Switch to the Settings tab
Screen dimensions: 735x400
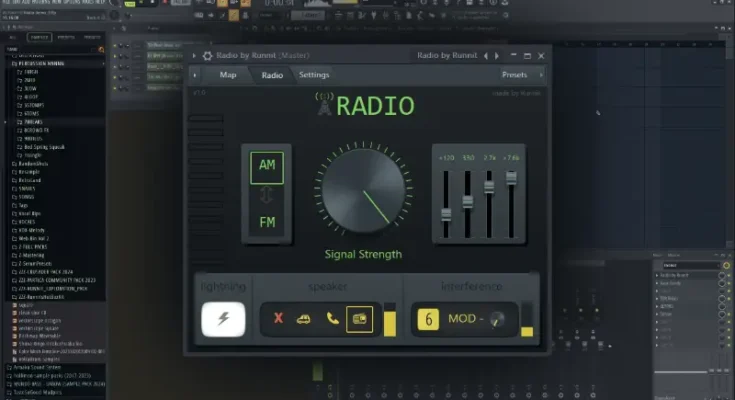313,75
